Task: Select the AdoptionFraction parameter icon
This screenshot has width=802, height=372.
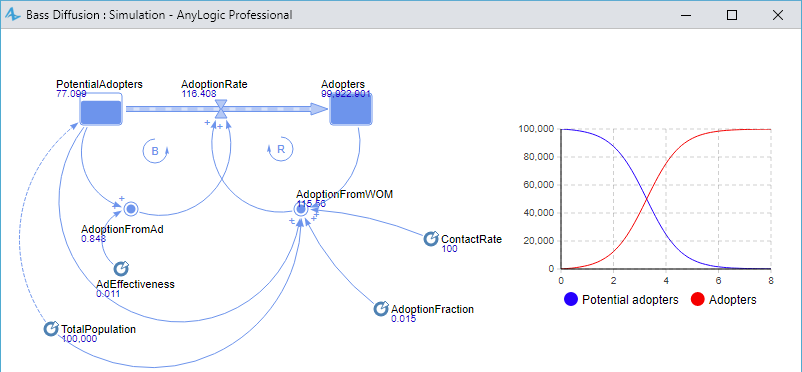Action: point(381,309)
